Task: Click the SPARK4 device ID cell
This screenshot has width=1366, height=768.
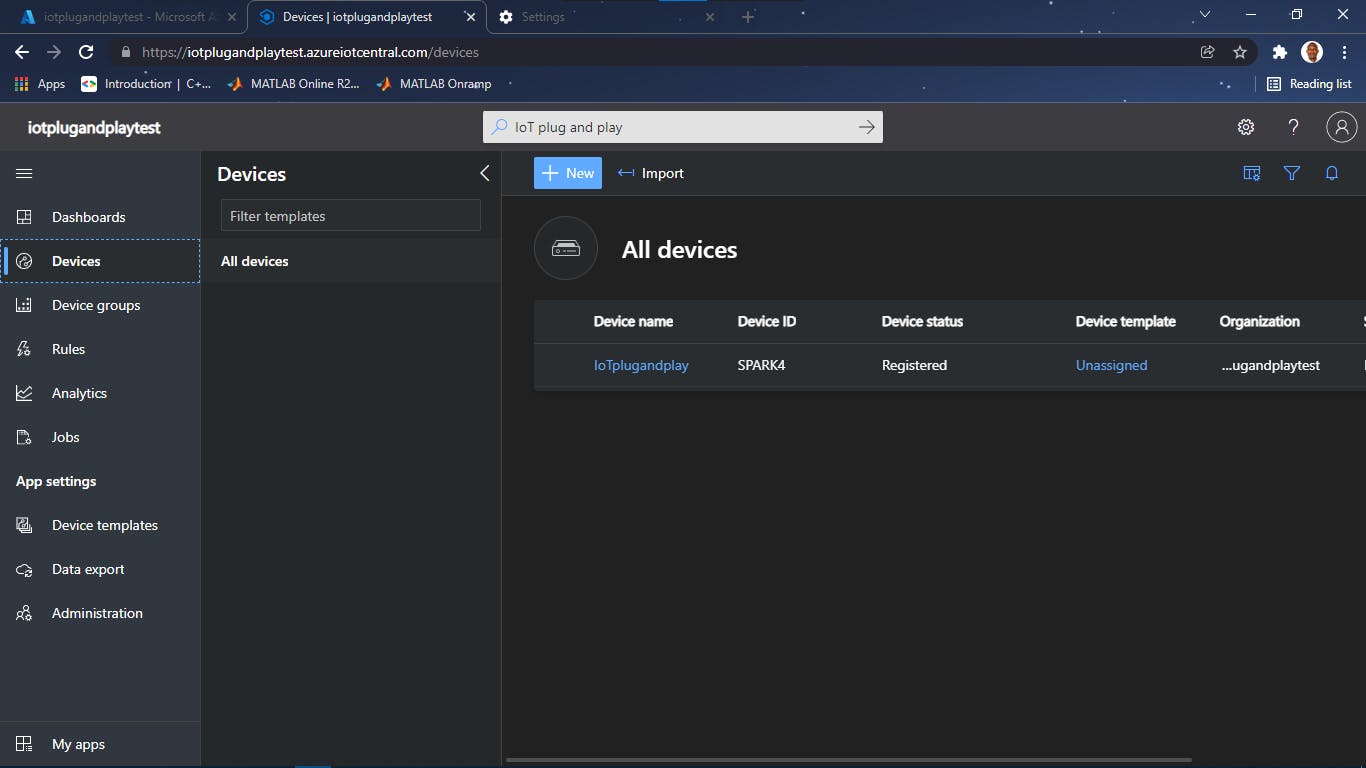Action: coord(761,365)
